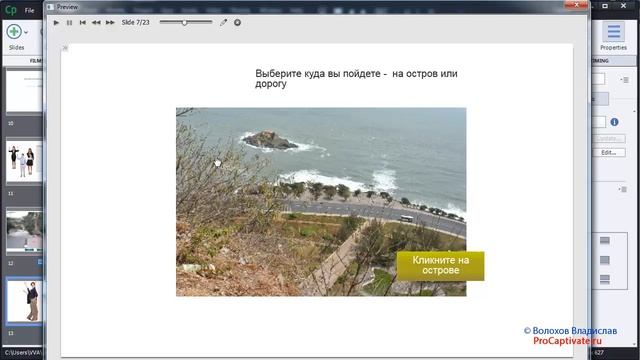Fast forward with the double-arrow button
Image resolution: width=640 pixels, height=360 pixels.
click(110, 23)
